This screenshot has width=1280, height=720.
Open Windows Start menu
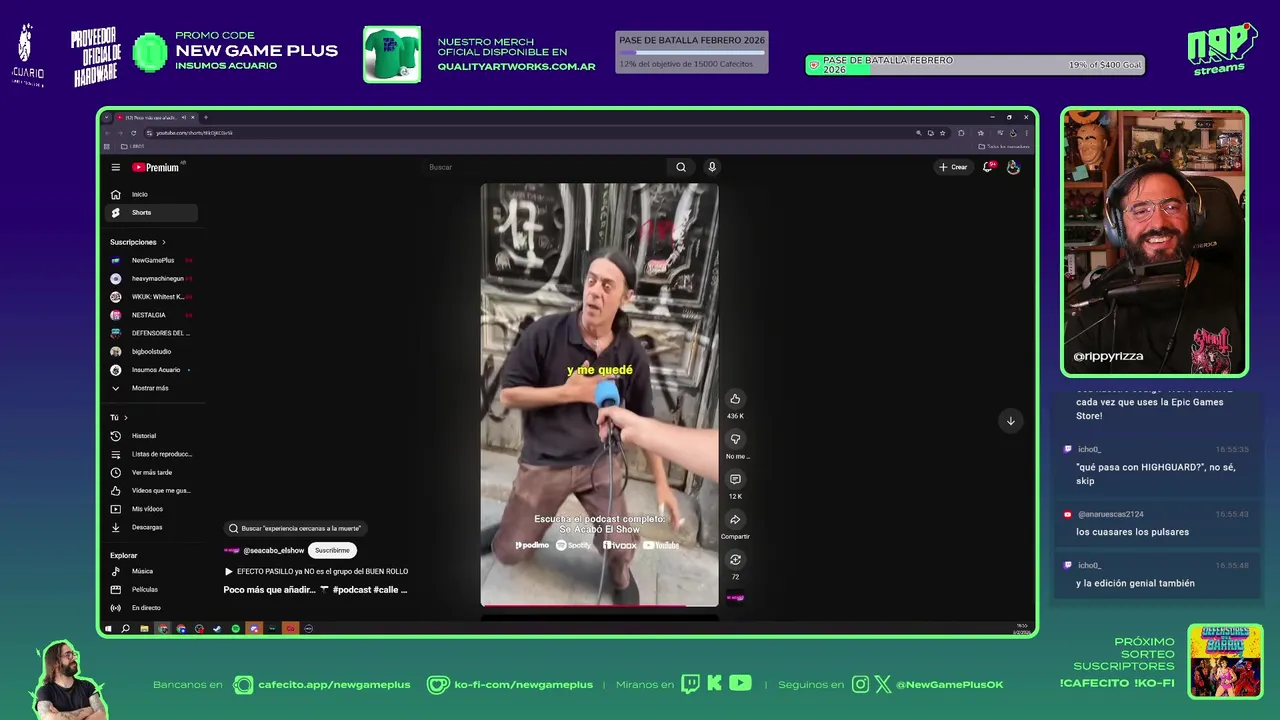click(x=108, y=629)
